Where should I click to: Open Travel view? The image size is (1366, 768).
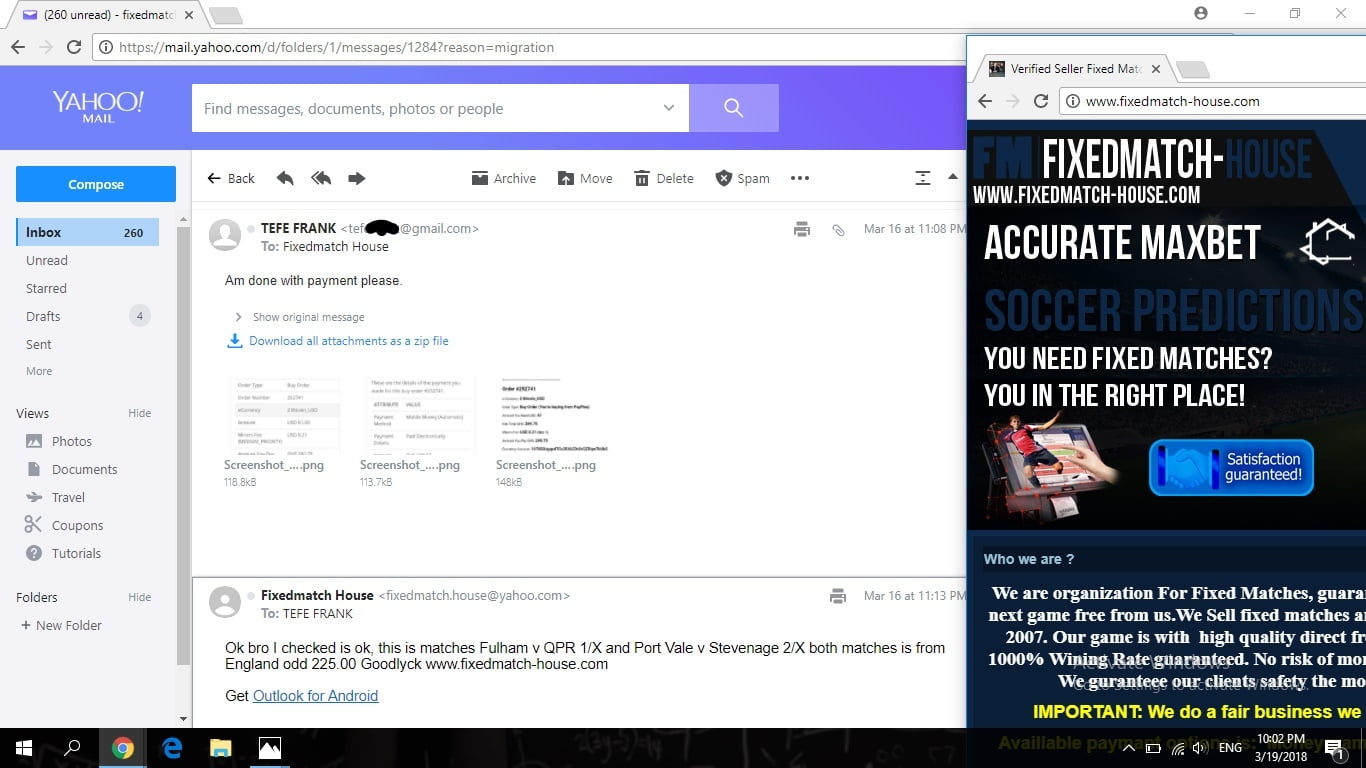pyautogui.click(x=68, y=497)
